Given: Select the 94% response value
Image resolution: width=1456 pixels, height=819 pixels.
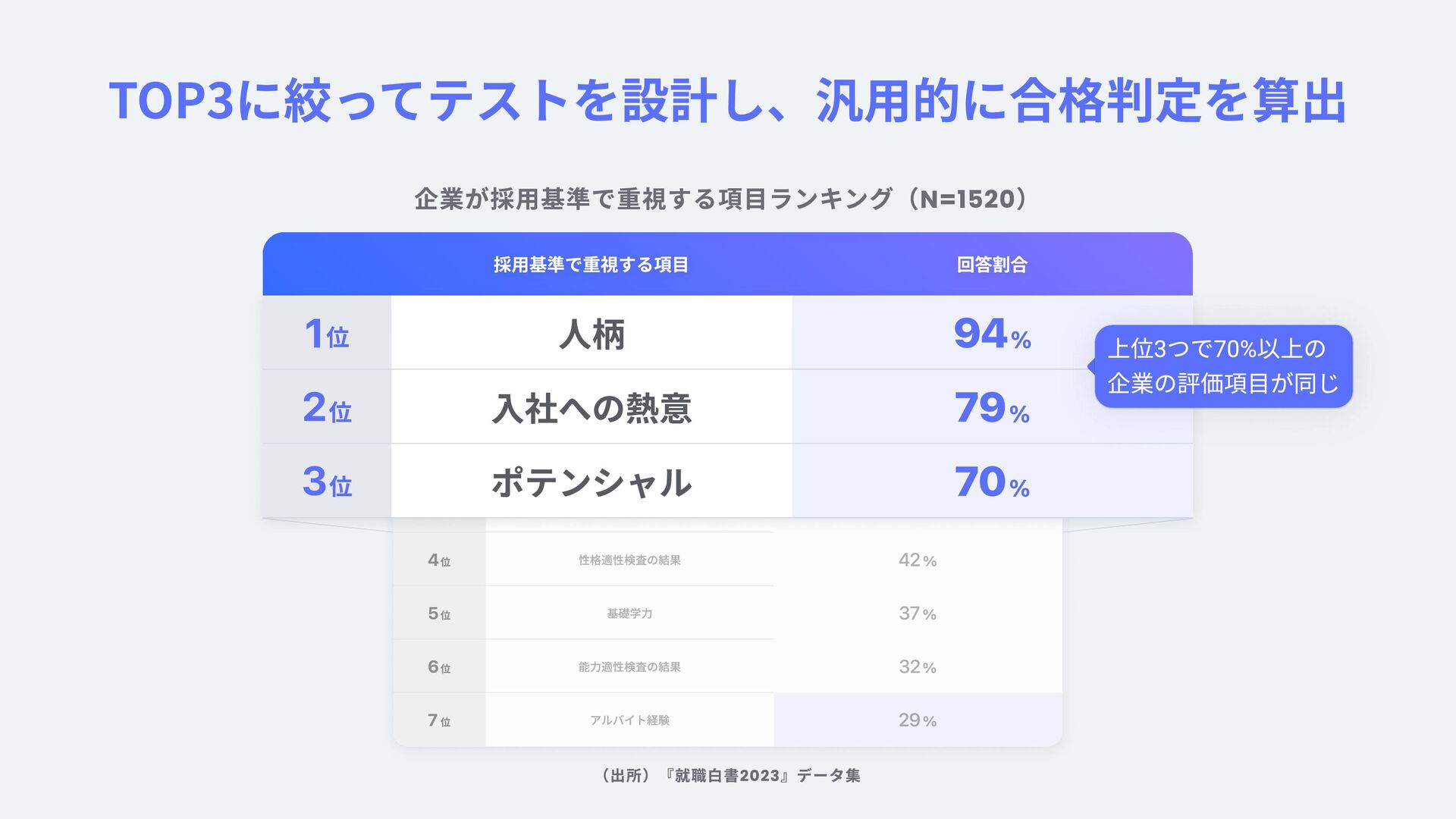Looking at the screenshot, I should [x=992, y=334].
